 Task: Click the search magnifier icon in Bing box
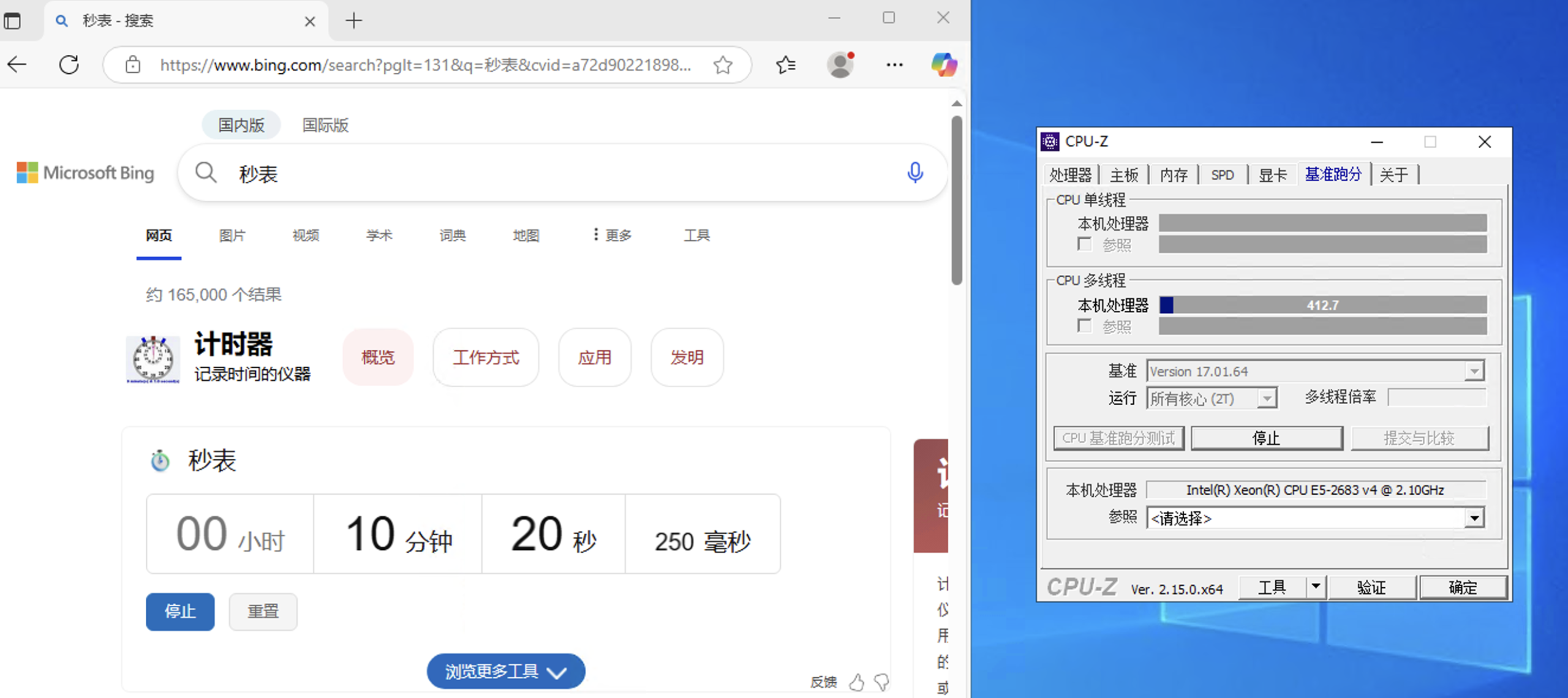206,173
